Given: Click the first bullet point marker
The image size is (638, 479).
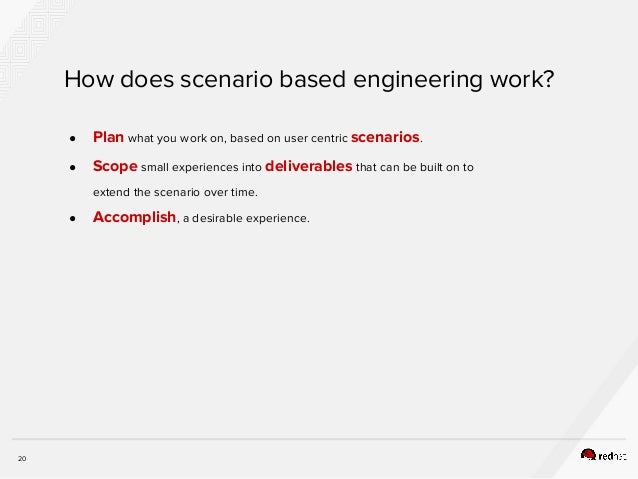Looking at the screenshot, I should coord(73,139).
